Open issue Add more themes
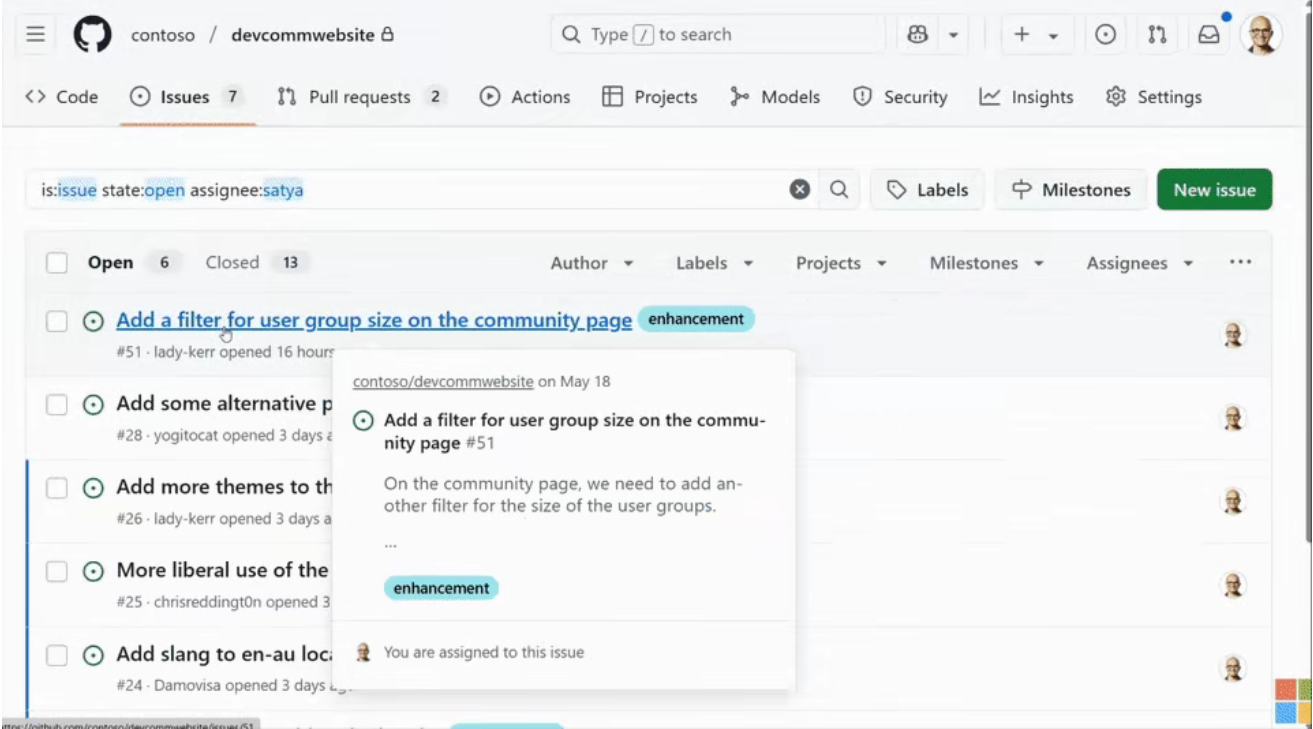The width and height of the screenshot is (1313, 729). point(224,487)
